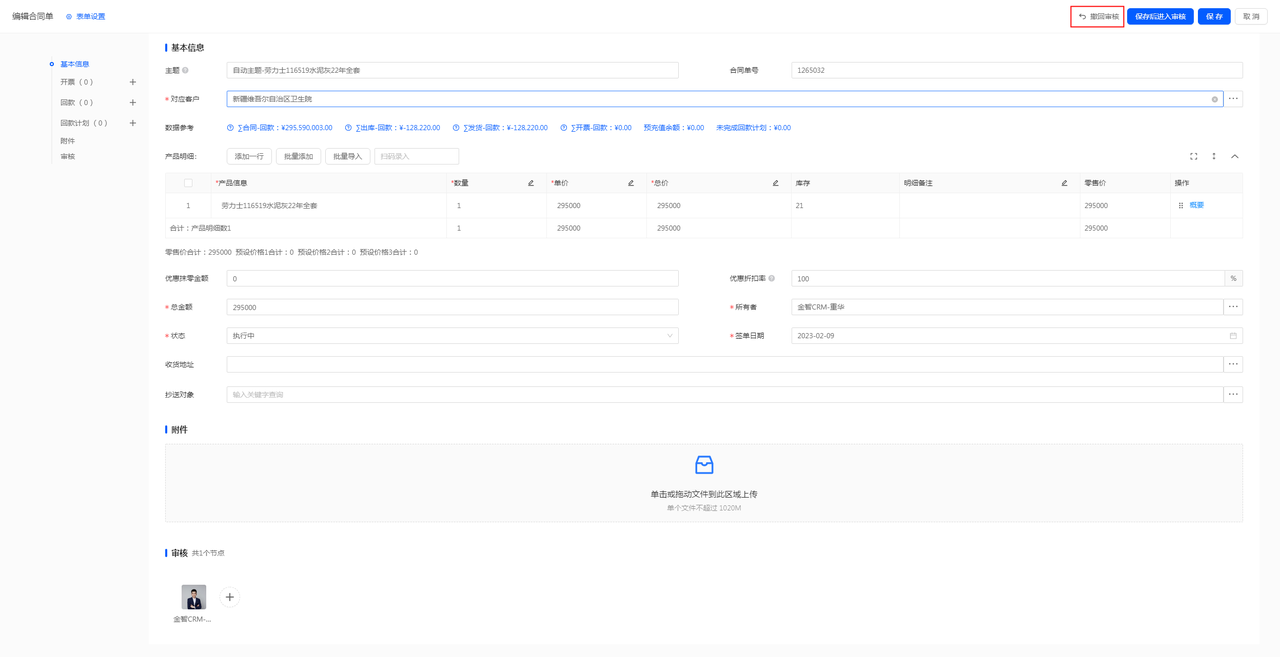Click 批量导入 button
1280x657 pixels.
click(x=347, y=156)
